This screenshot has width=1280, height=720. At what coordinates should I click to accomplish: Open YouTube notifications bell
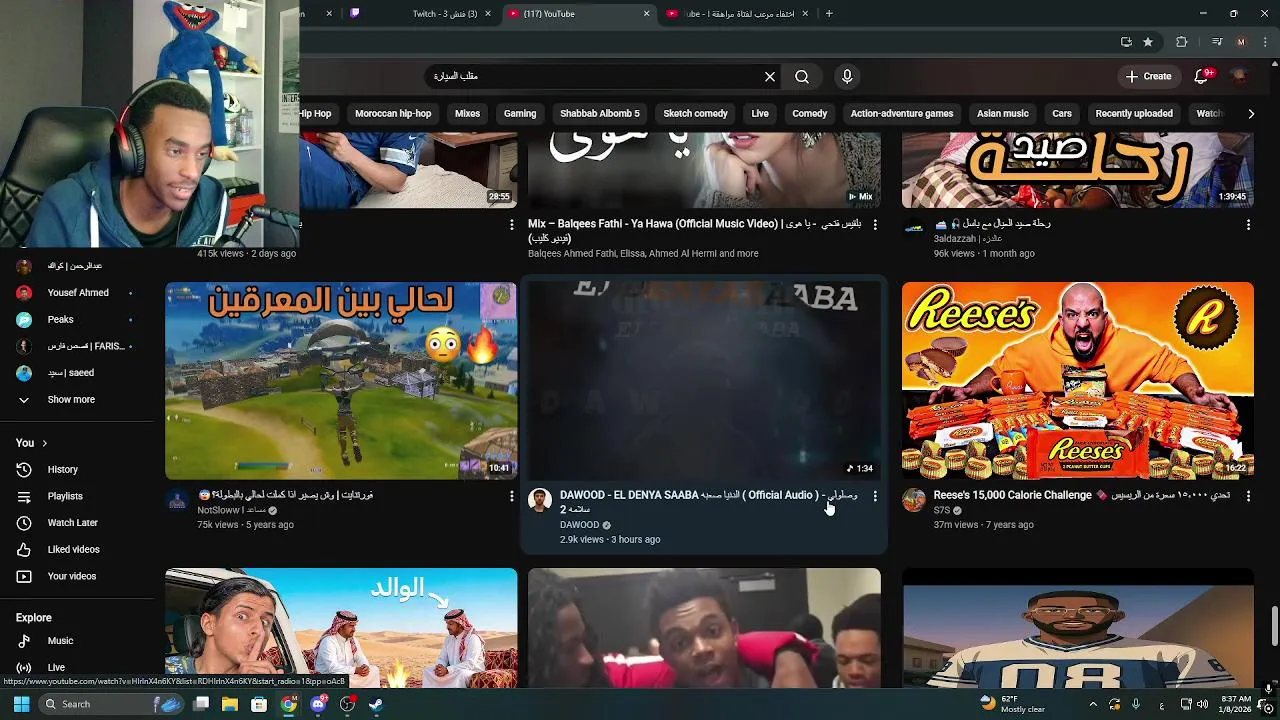tap(1203, 76)
